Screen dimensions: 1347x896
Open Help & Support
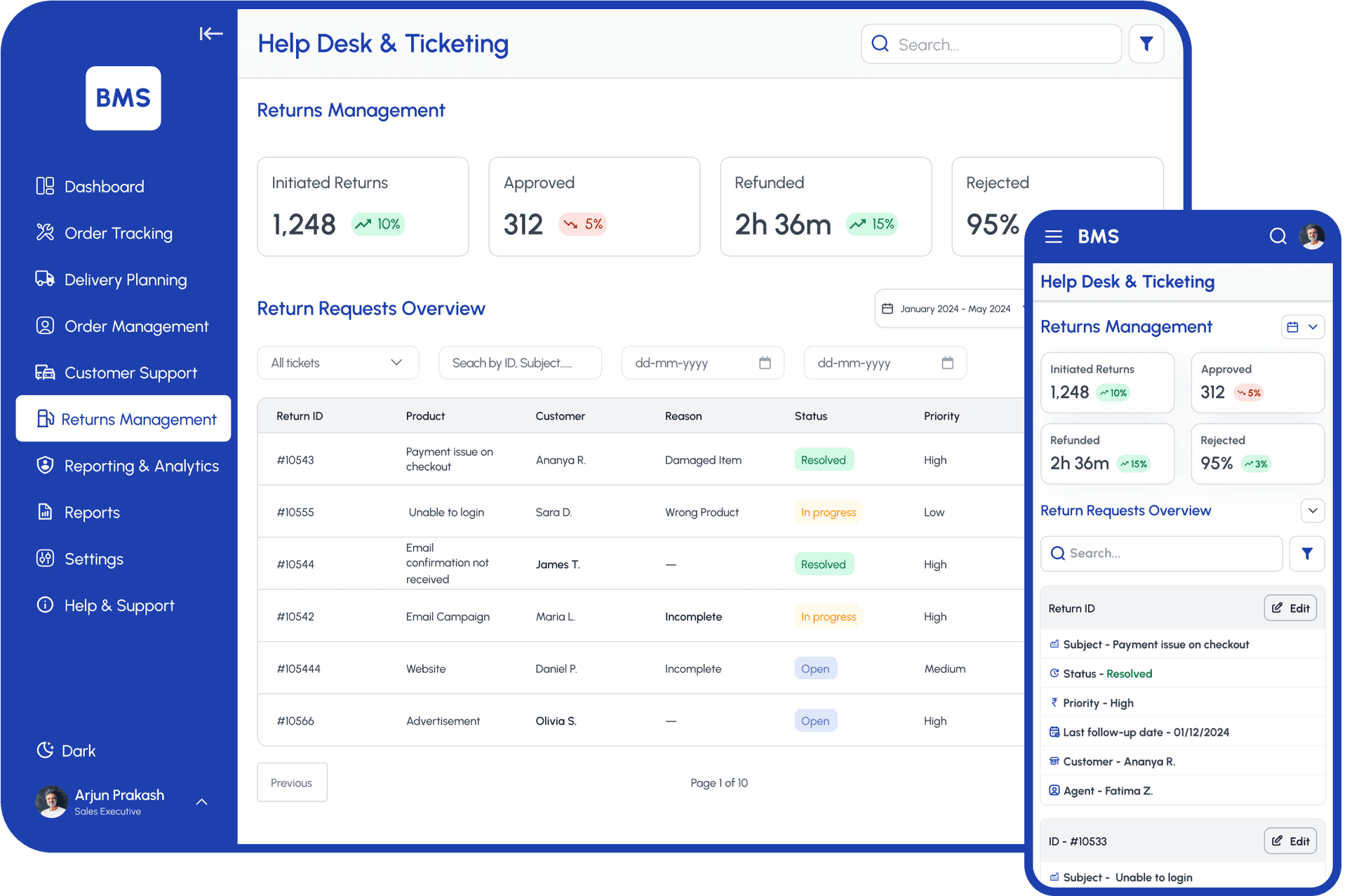119,605
